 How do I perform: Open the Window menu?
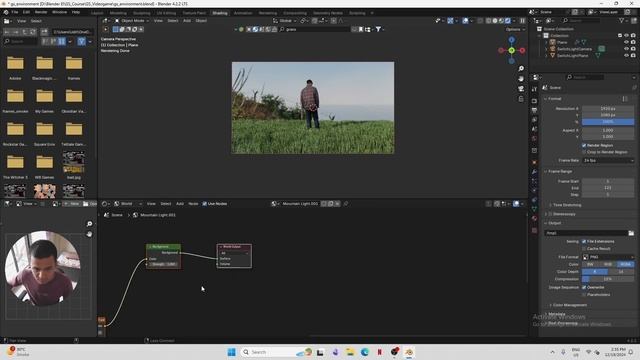point(60,12)
